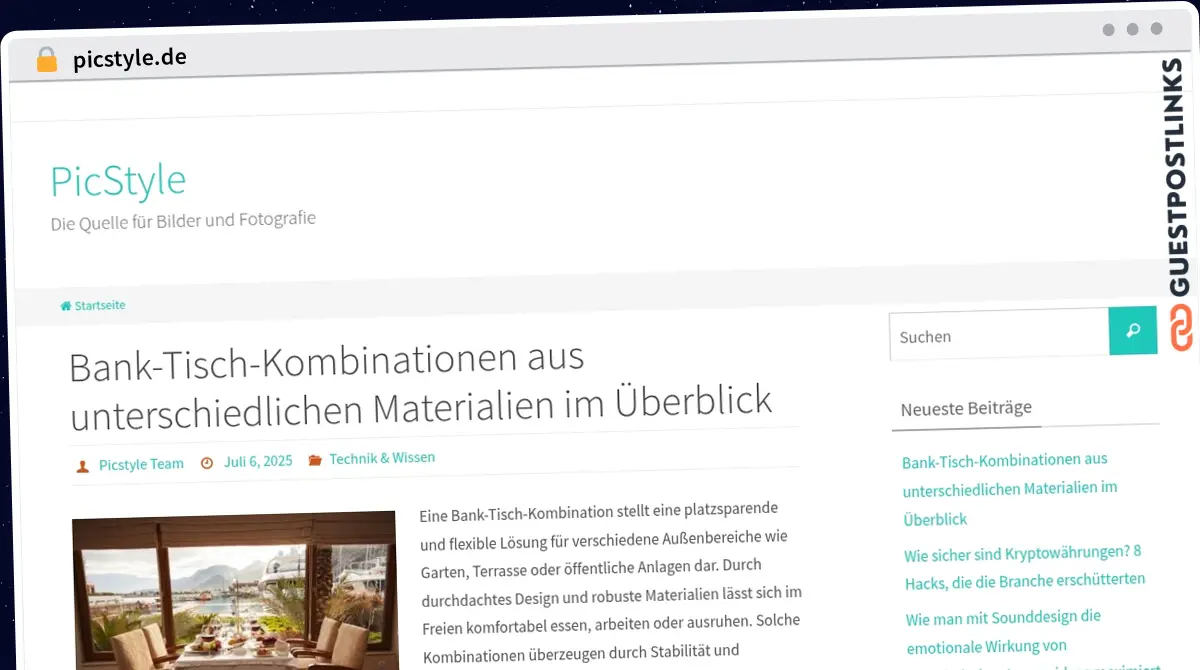This screenshot has width=1200, height=670.
Task: Open the Bank-Tisch-Kombinationen article headline
Action: click(x=420, y=382)
